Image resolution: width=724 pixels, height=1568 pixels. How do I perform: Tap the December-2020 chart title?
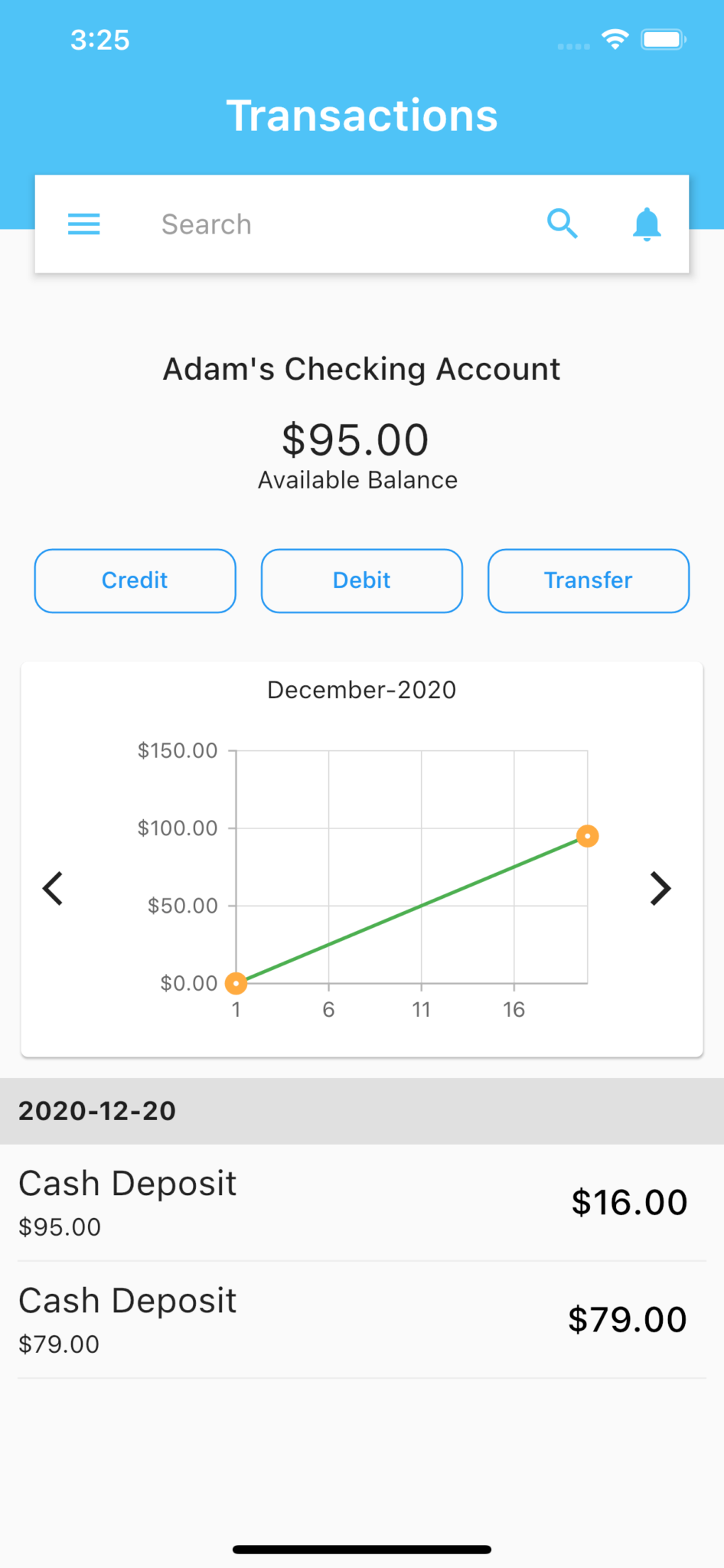tap(362, 690)
